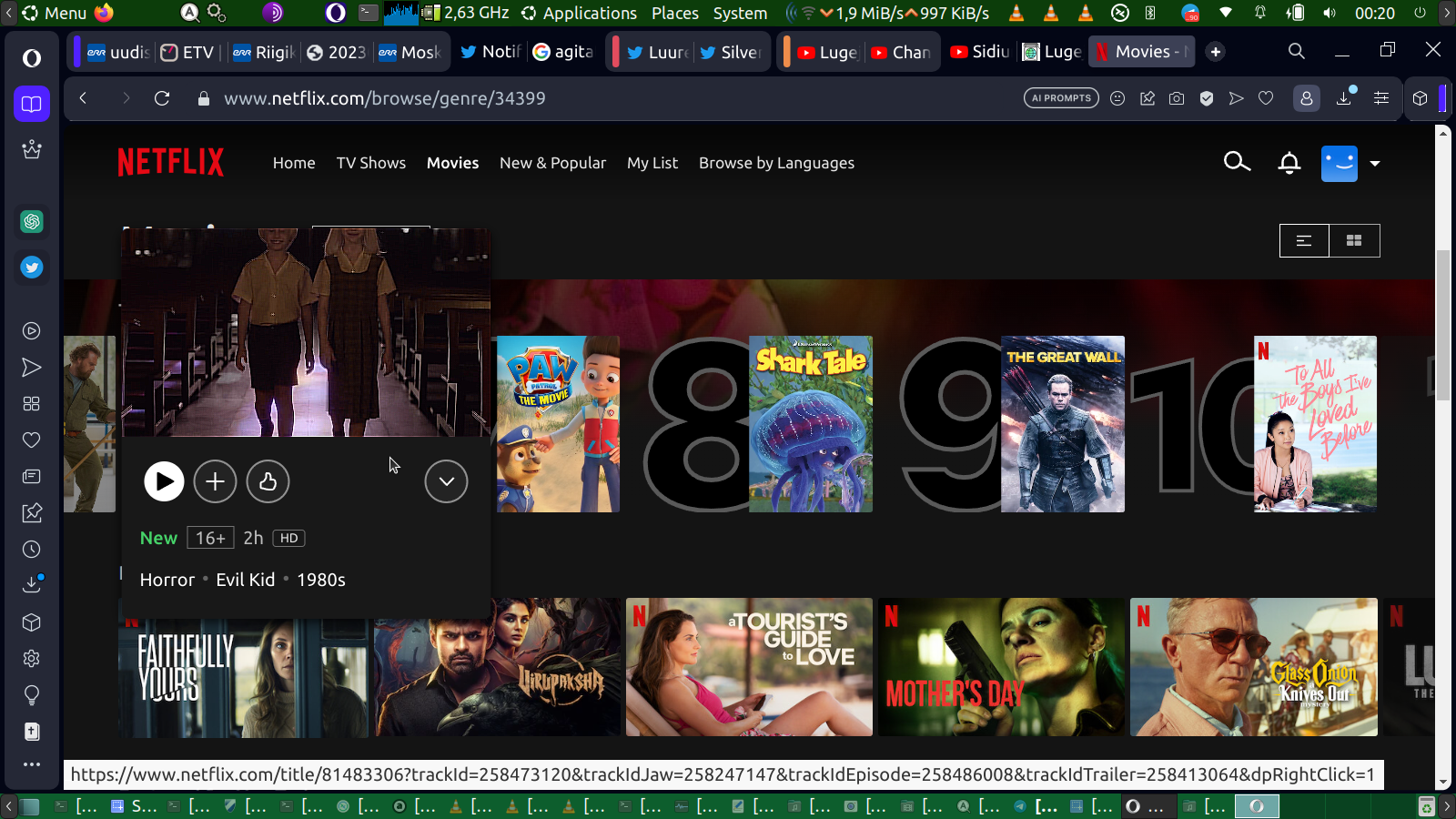Image resolution: width=1456 pixels, height=819 pixels.
Task: Go to Netflix Home
Action: (x=294, y=163)
